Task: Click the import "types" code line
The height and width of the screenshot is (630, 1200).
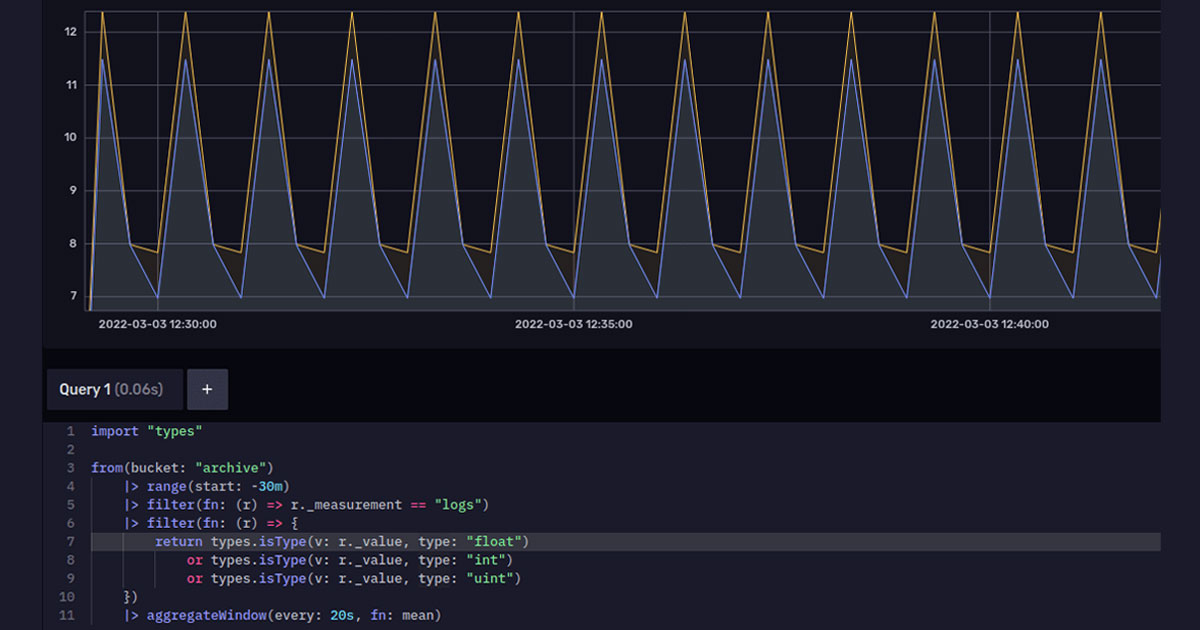Action: (147, 431)
